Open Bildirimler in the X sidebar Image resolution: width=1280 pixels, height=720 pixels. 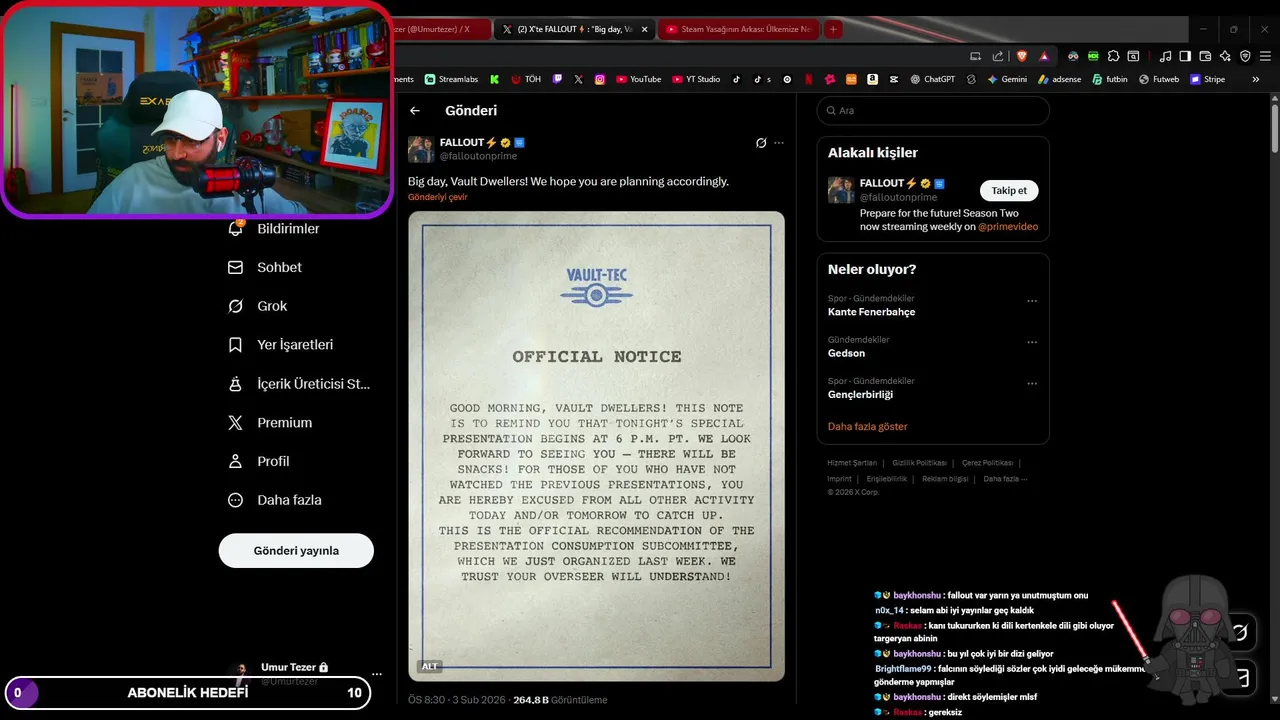pyautogui.click(x=274, y=229)
